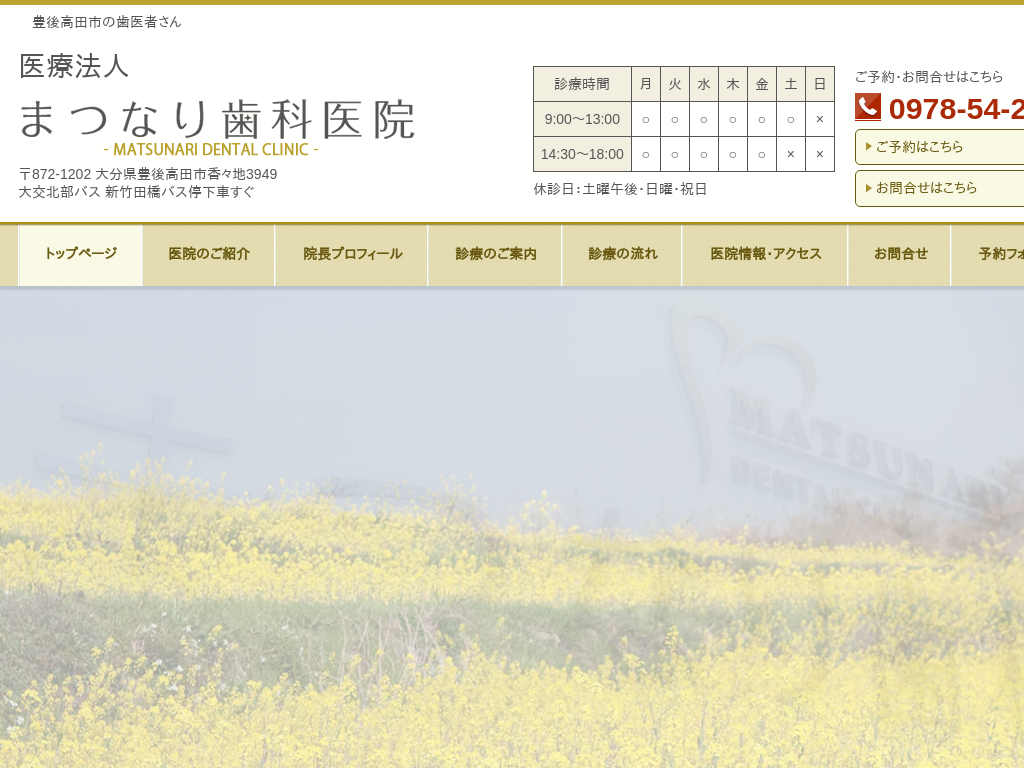Switch to the 院長プロフィール tab
The image size is (1024, 768).
tap(352, 254)
